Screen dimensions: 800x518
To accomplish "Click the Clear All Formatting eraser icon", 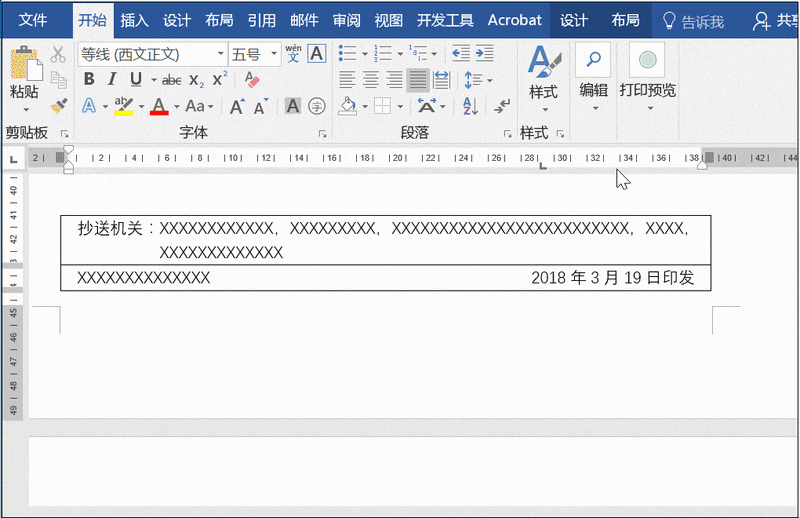I will 252,80.
